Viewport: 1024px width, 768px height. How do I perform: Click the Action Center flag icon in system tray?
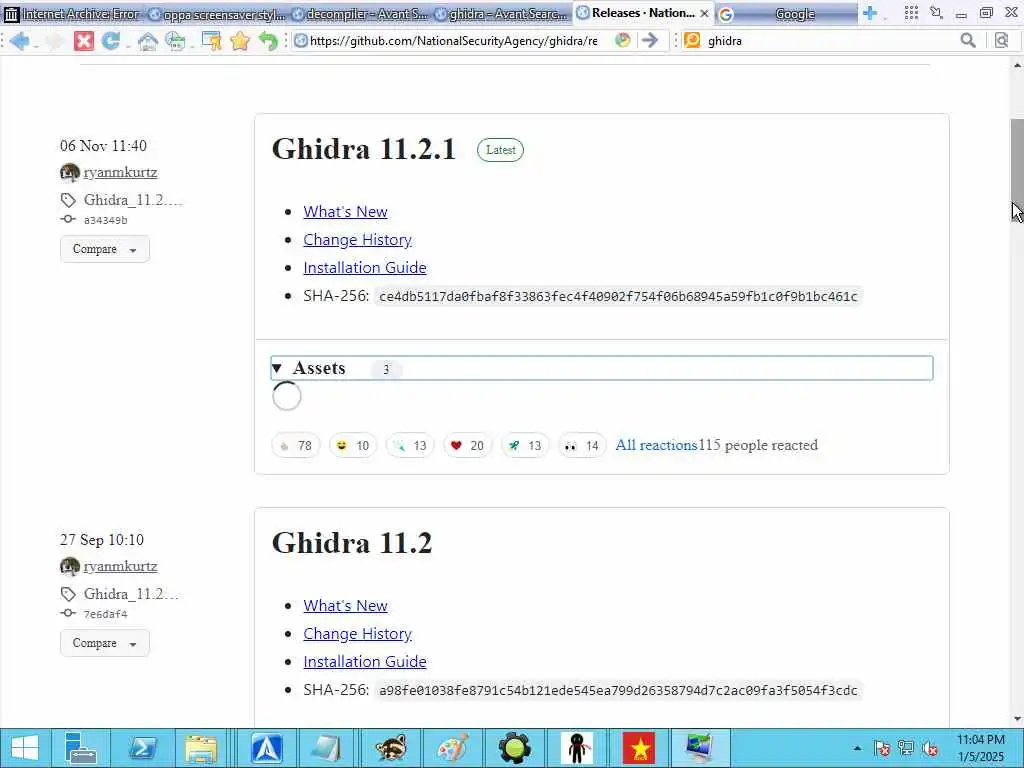tap(882, 748)
